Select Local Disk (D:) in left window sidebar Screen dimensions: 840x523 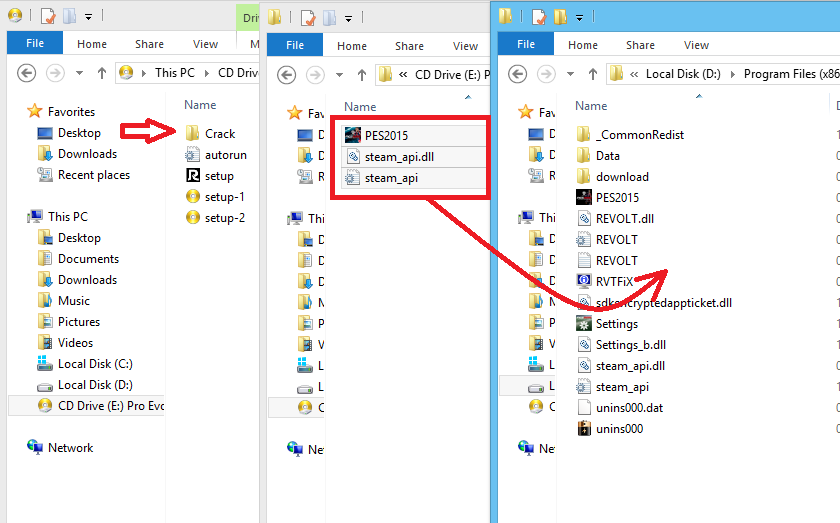pos(85,385)
